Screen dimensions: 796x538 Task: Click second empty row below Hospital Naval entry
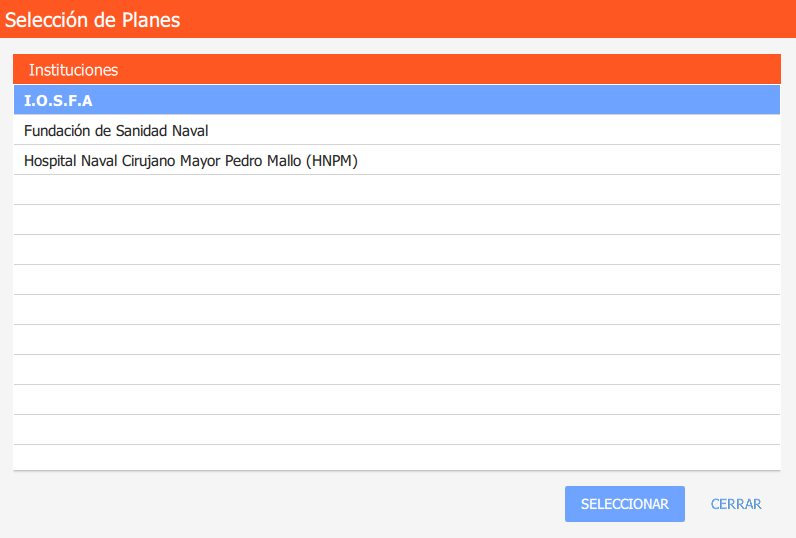tap(396, 220)
